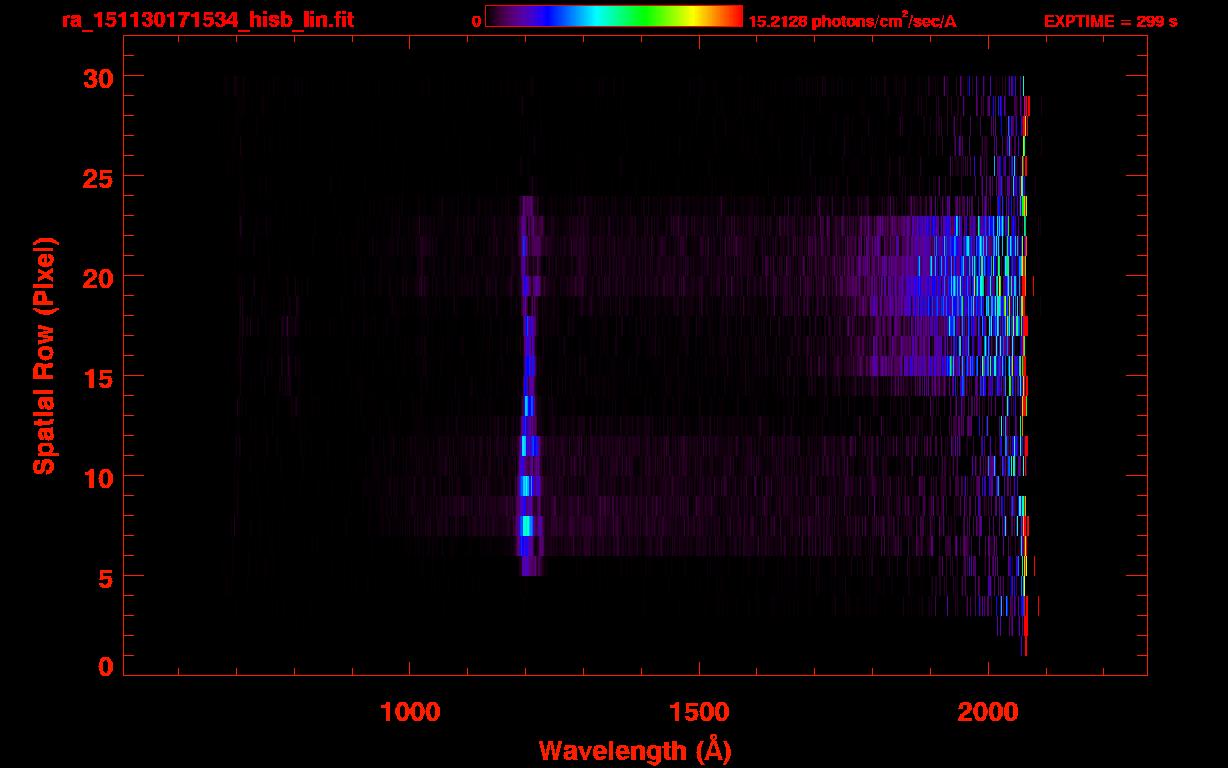
Task: Click the x-axis tick label 2000
Action: [987, 711]
